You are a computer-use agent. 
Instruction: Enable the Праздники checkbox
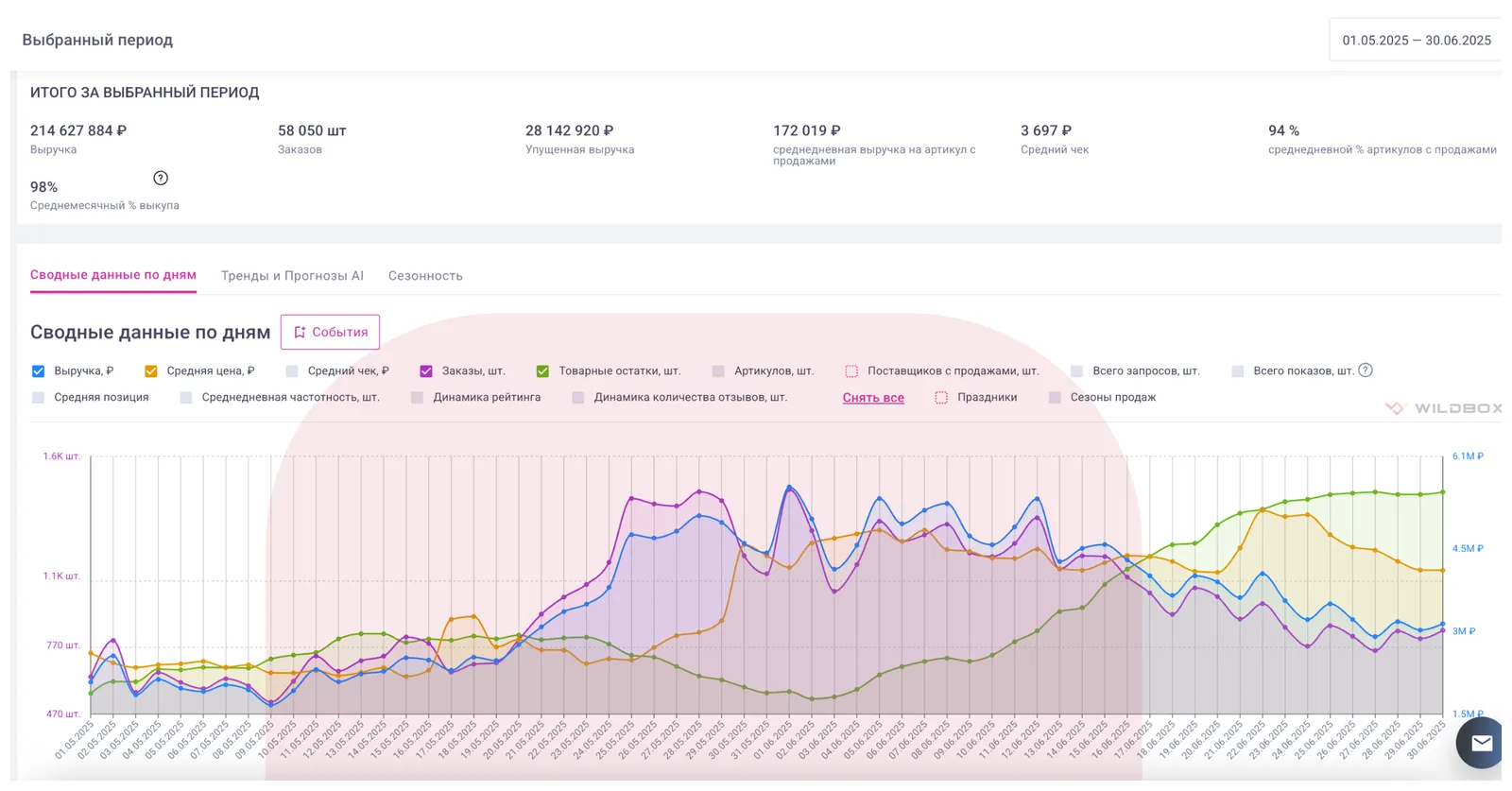pos(941,398)
